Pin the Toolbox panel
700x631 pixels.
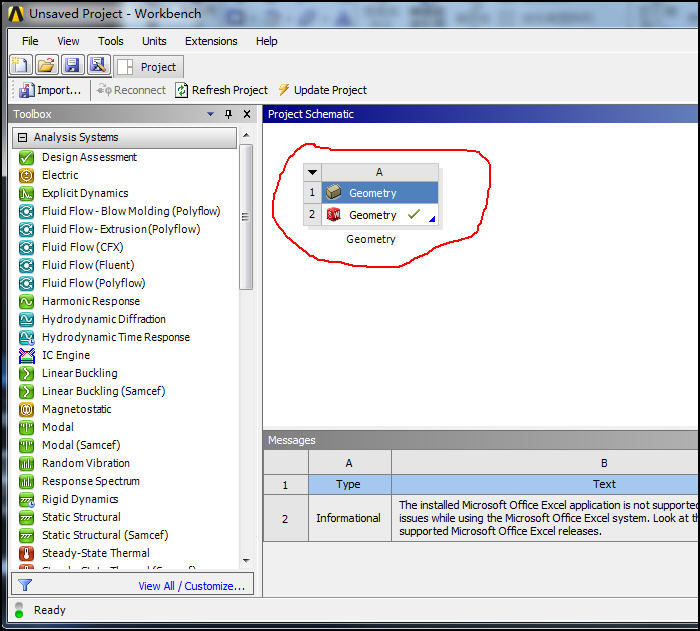point(228,114)
